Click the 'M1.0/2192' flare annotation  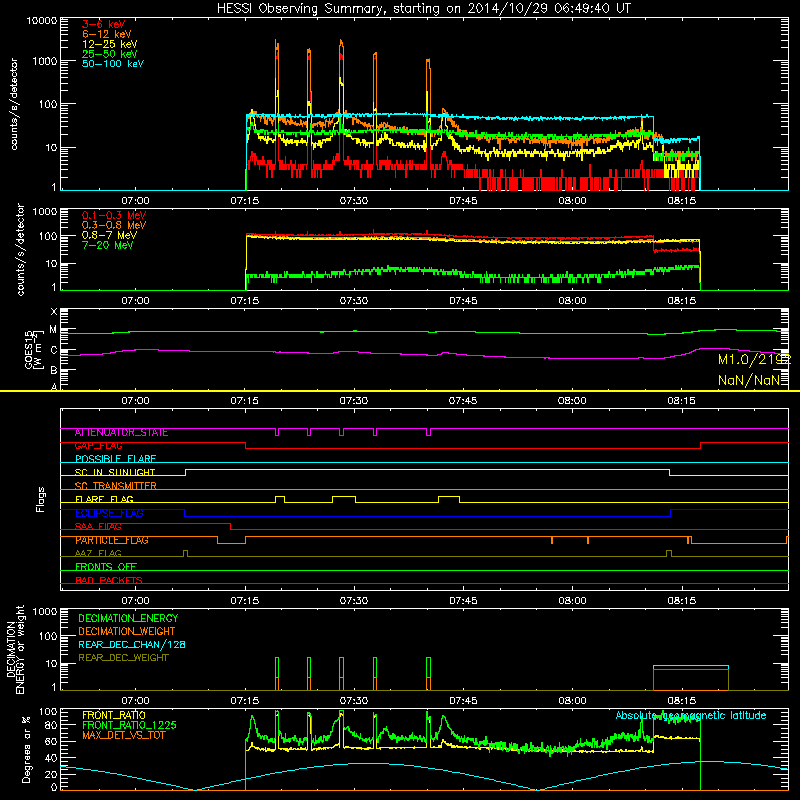(754, 360)
